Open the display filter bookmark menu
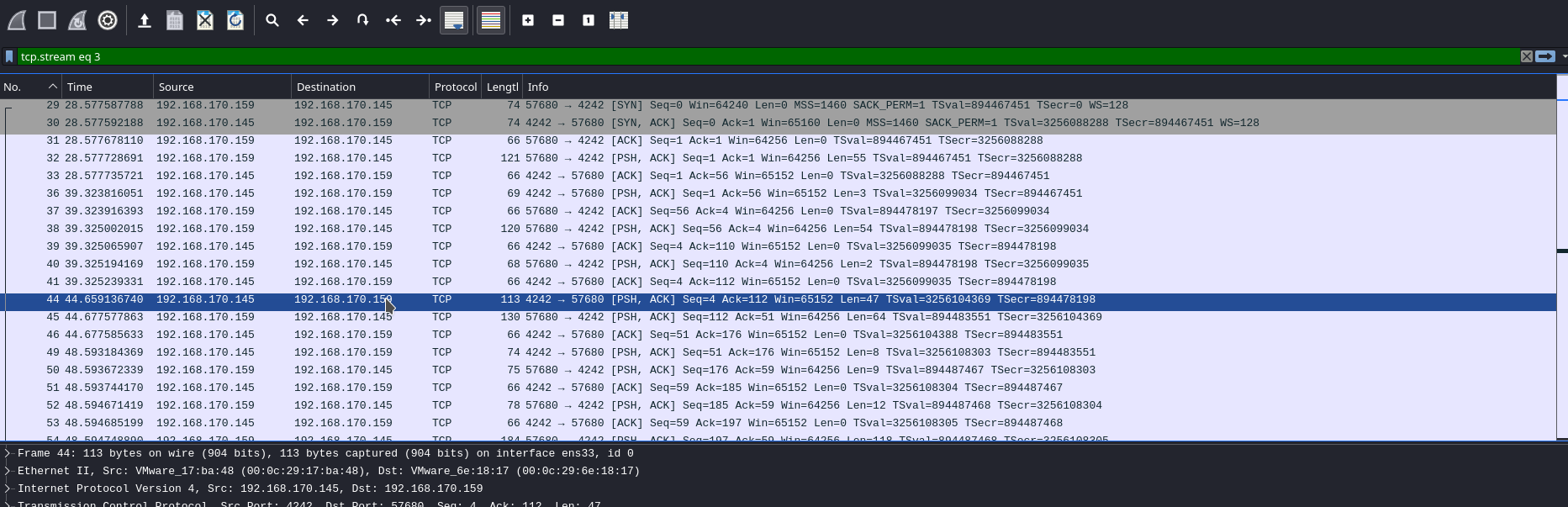Image resolution: width=1568 pixels, height=507 pixels. click(x=9, y=56)
